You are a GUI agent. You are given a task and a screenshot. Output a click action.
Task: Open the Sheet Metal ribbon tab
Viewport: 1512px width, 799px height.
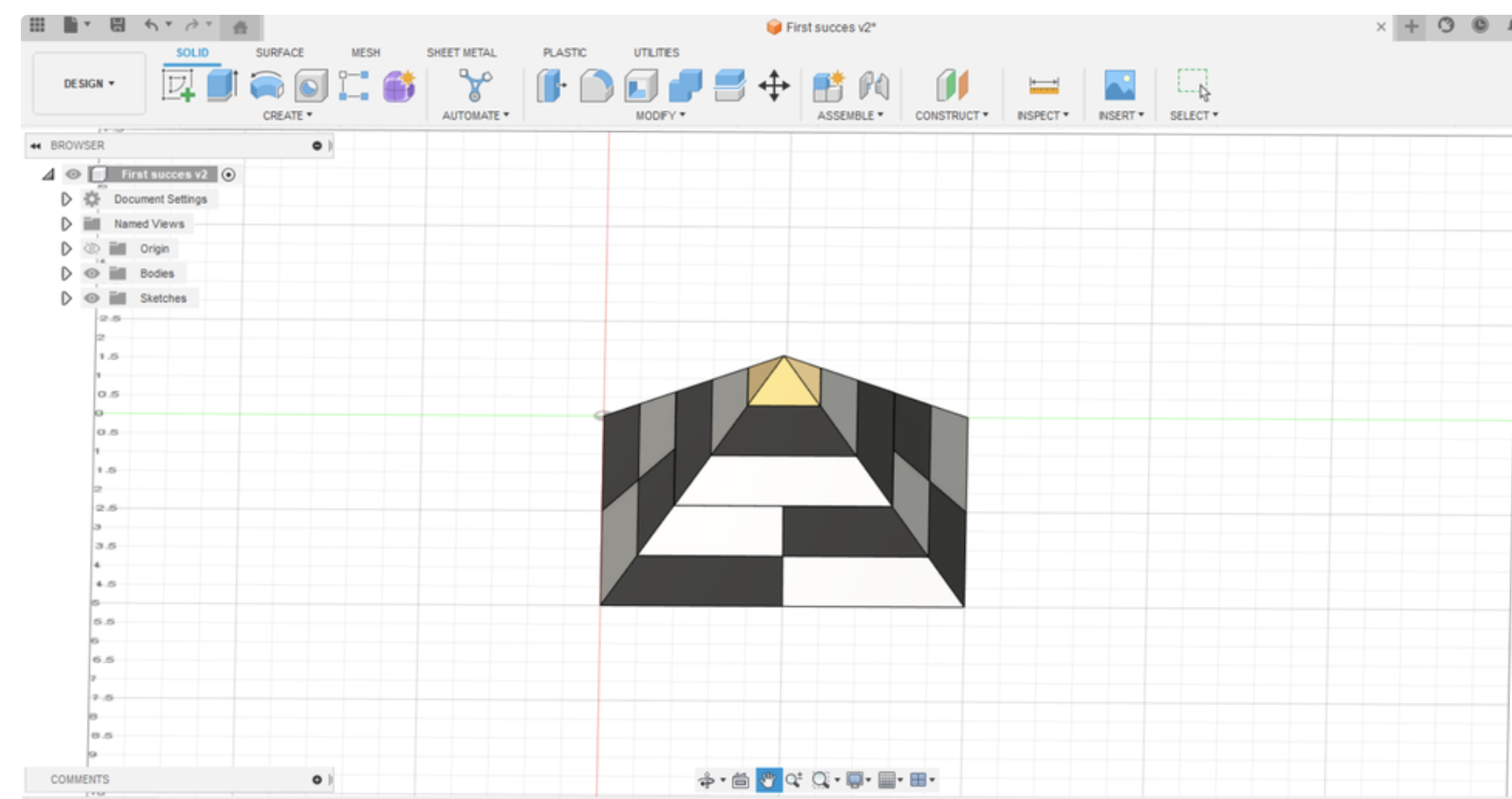[462, 52]
